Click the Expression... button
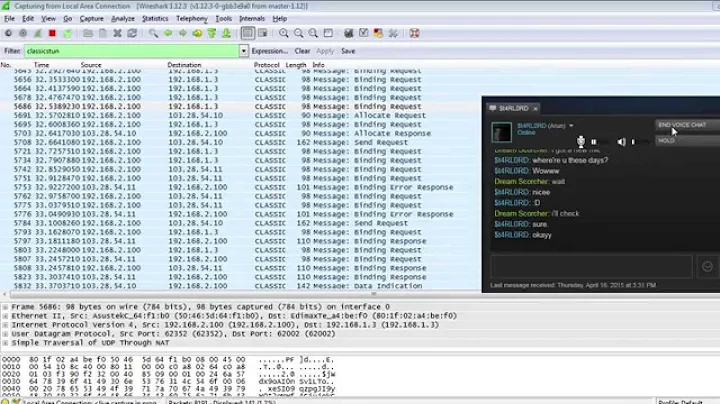 point(270,51)
